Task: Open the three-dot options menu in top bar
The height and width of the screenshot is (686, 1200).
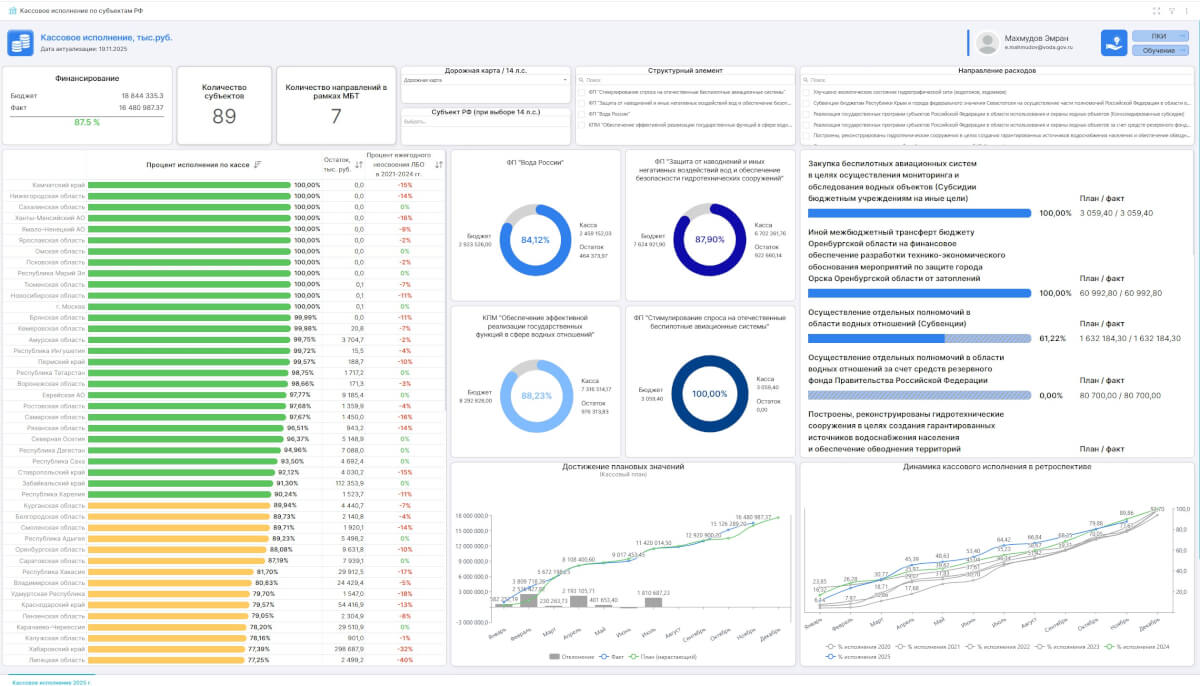Action: point(1186,10)
